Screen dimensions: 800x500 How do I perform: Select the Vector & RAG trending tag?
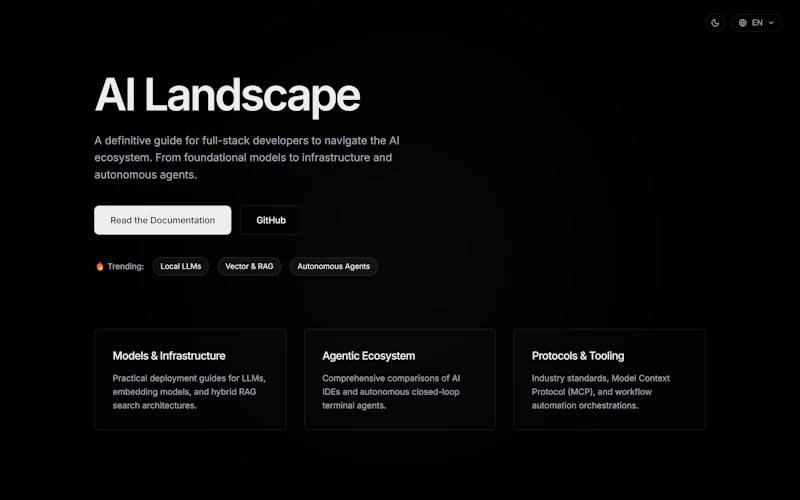(249, 266)
